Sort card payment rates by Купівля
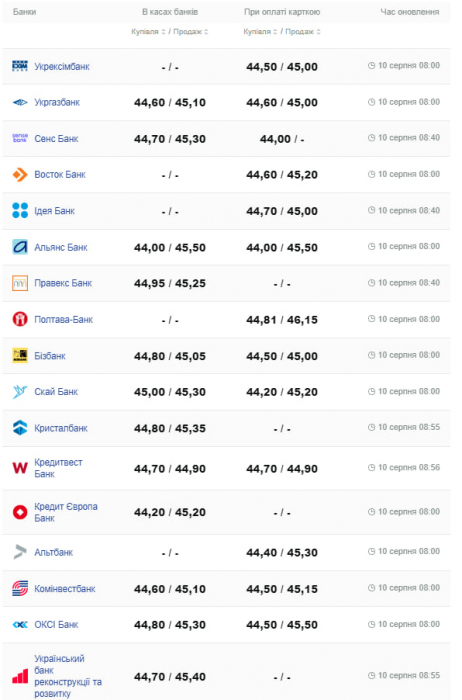This screenshot has height=700, width=462. coord(260,32)
